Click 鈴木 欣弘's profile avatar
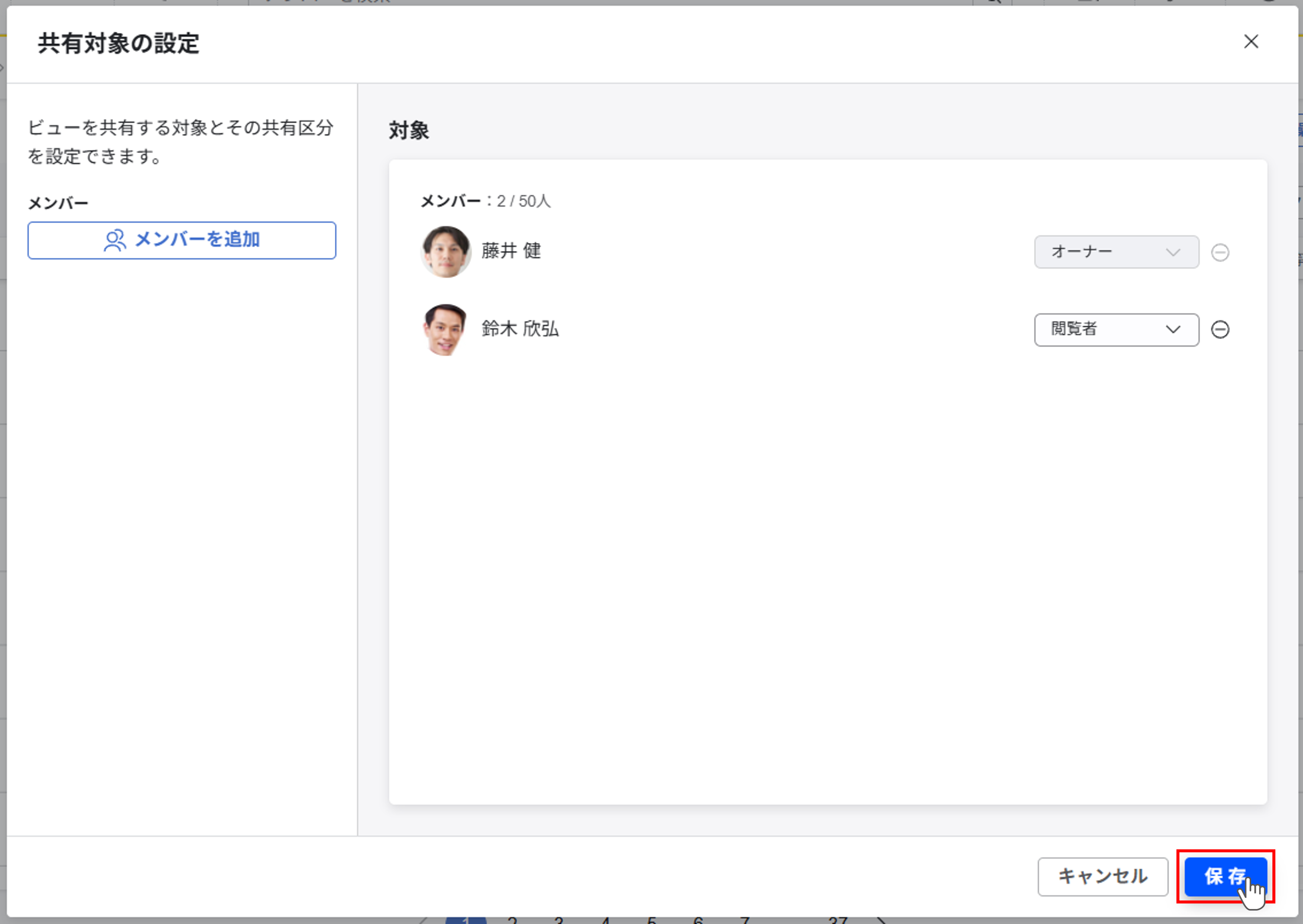 [445, 329]
